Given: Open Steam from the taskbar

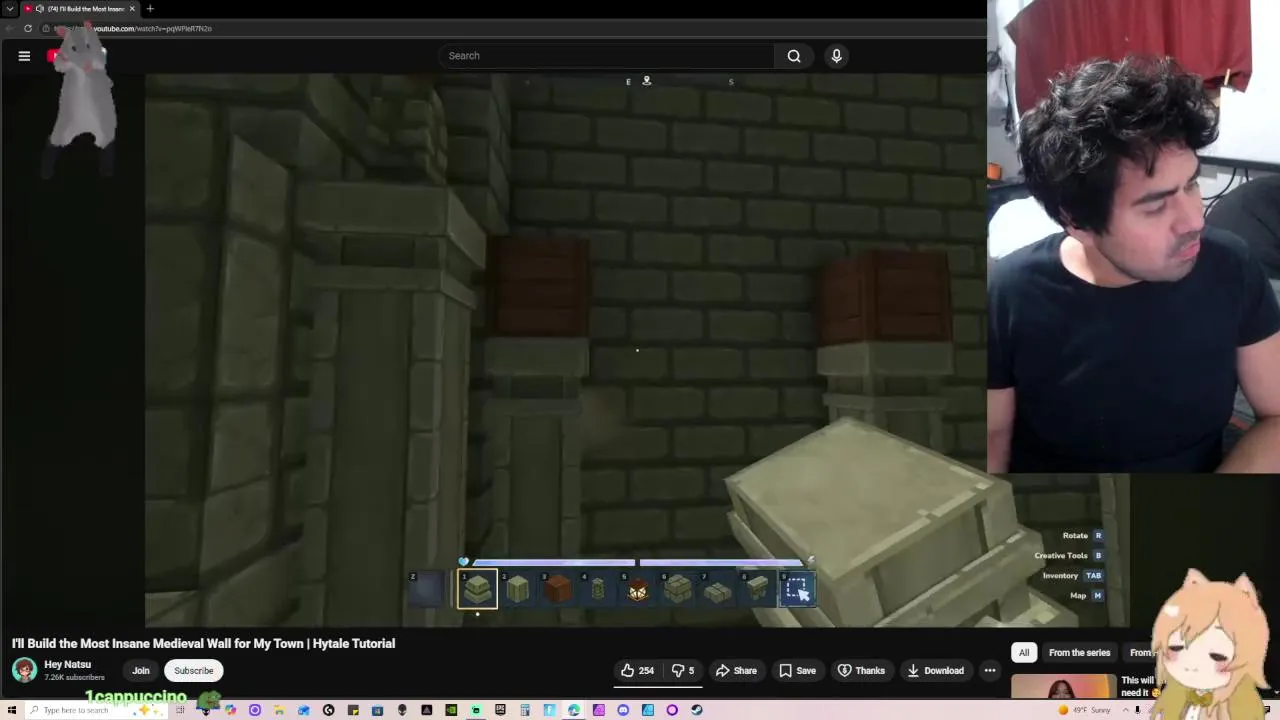Looking at the screenshot, I should (x=697, y=710).
